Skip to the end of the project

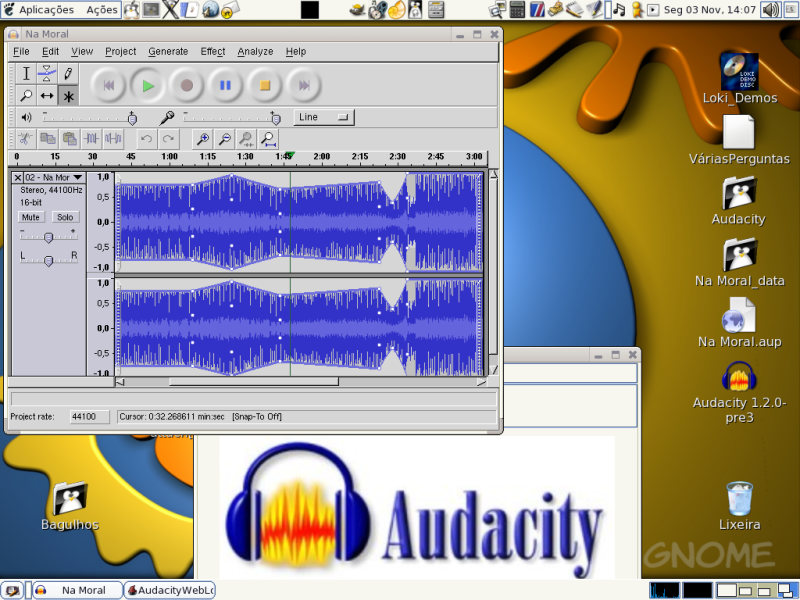[304, 85]
